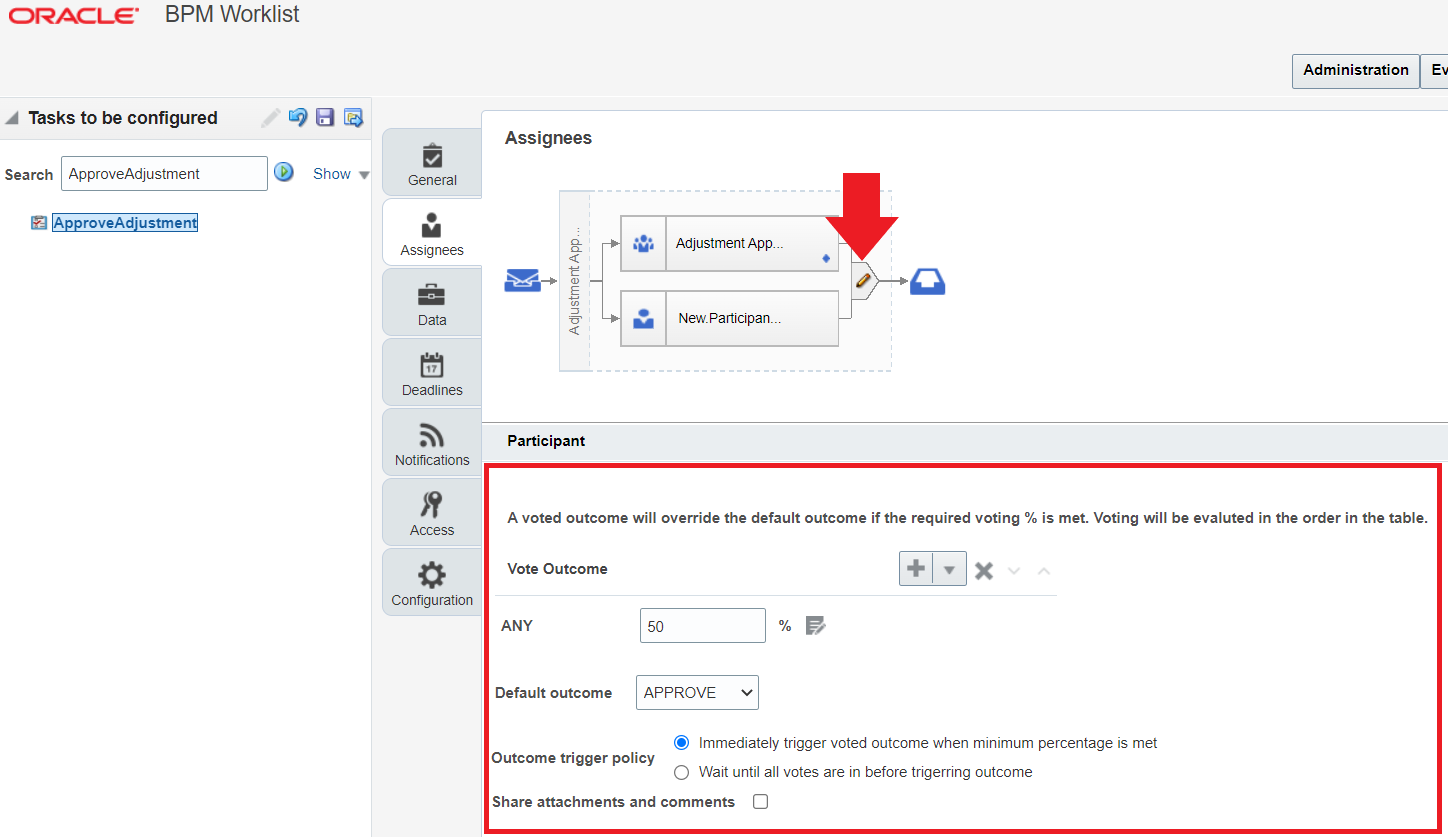Screen dimensions: 1448x837
Task: Click the Oracle logo
Action: [74, 16]
